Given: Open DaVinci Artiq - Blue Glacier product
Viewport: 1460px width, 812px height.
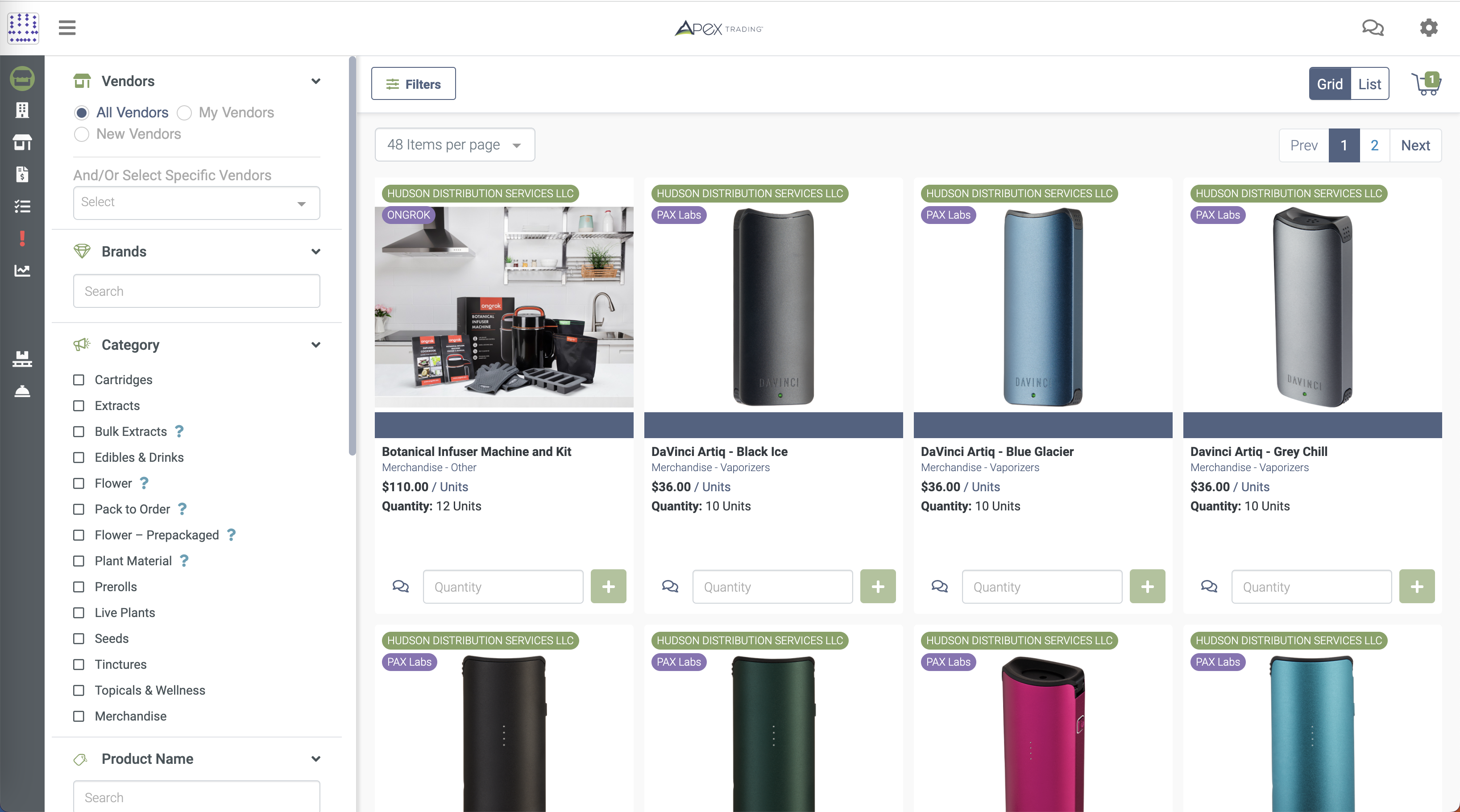Looking at the screenshot, I should point(997,452).
